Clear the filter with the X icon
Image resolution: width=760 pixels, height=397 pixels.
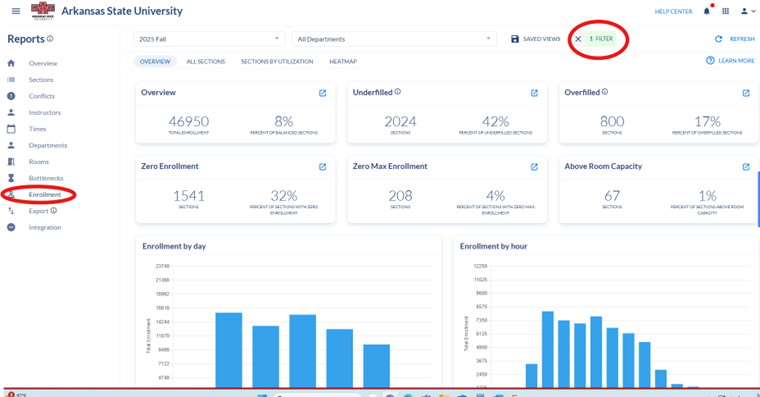(x=578, y=39)
